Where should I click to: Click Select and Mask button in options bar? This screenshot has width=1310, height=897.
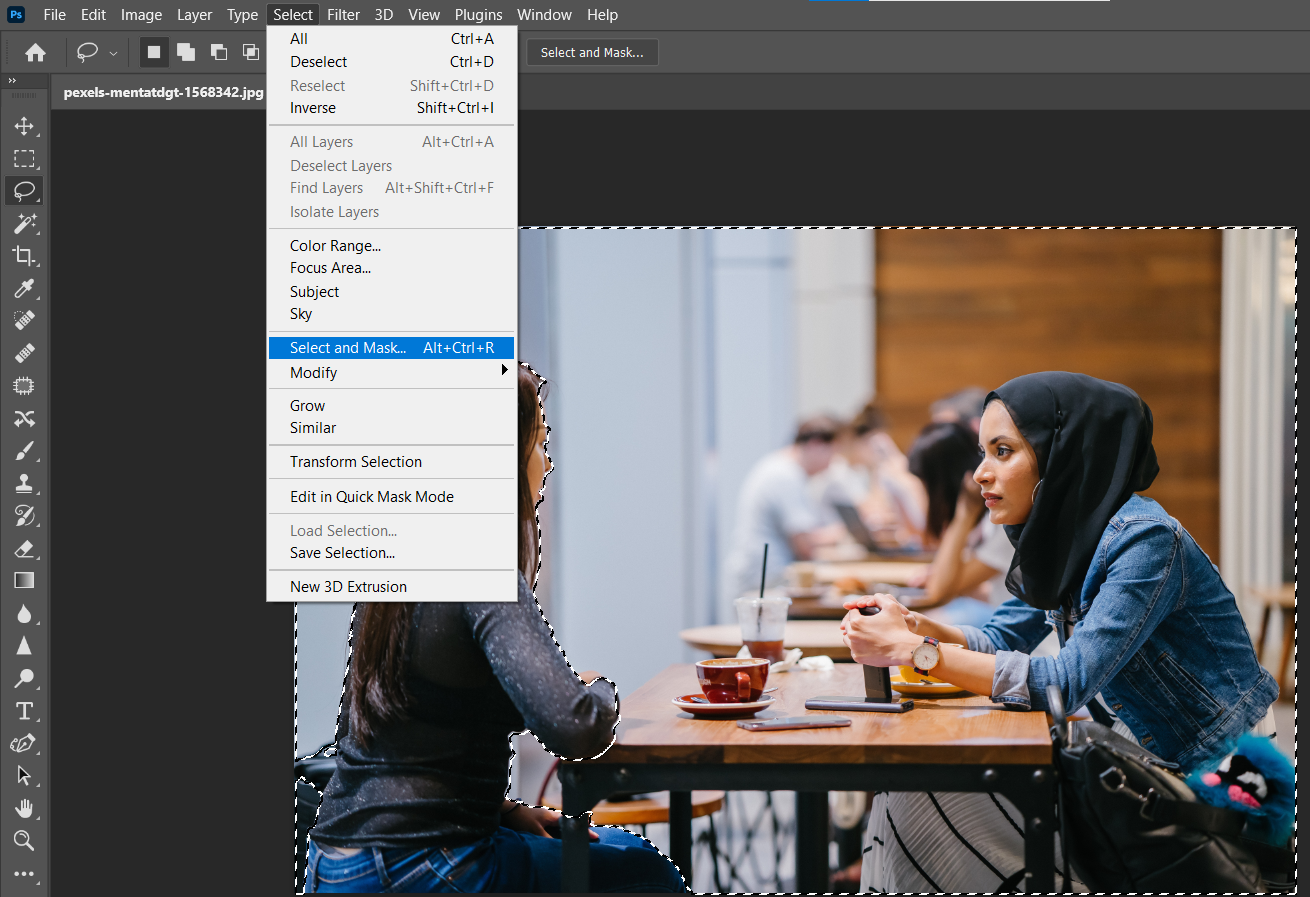click(592, 53)
